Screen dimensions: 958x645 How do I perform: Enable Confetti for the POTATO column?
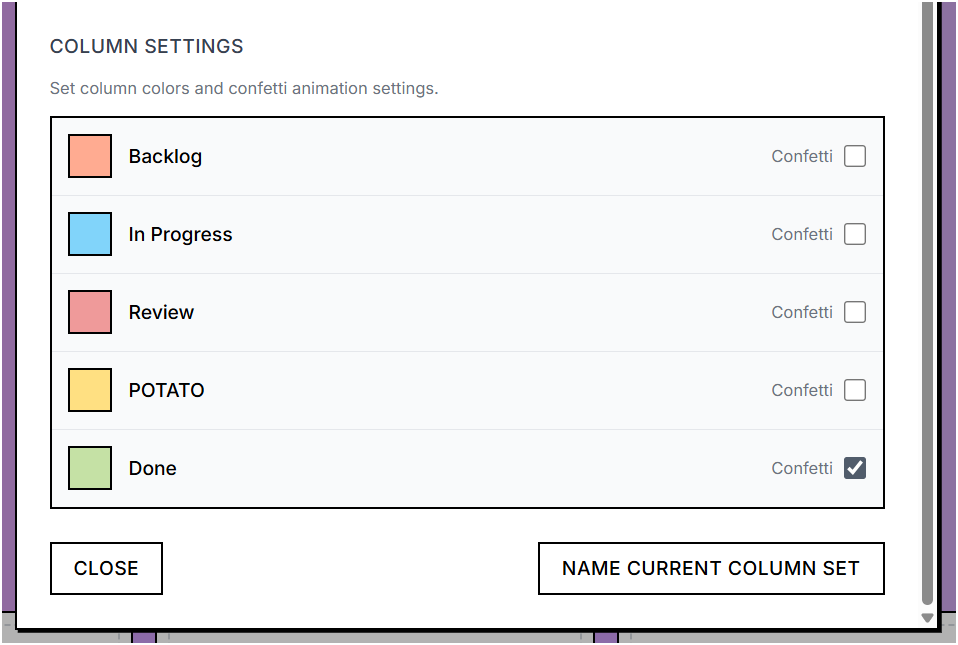pyautogui.click(x=855, y=390)
